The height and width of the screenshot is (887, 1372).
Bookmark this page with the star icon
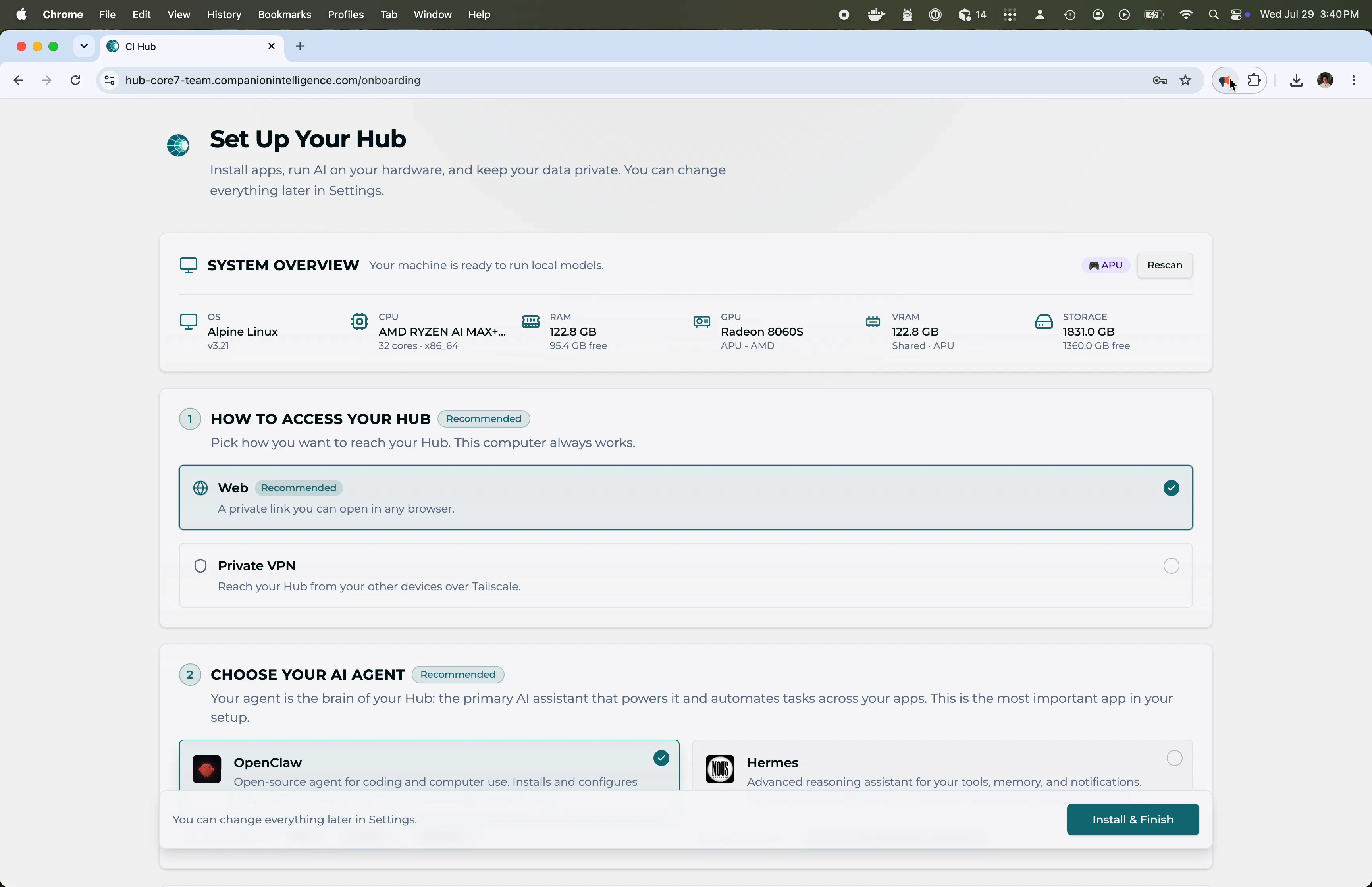point(1186,80)
